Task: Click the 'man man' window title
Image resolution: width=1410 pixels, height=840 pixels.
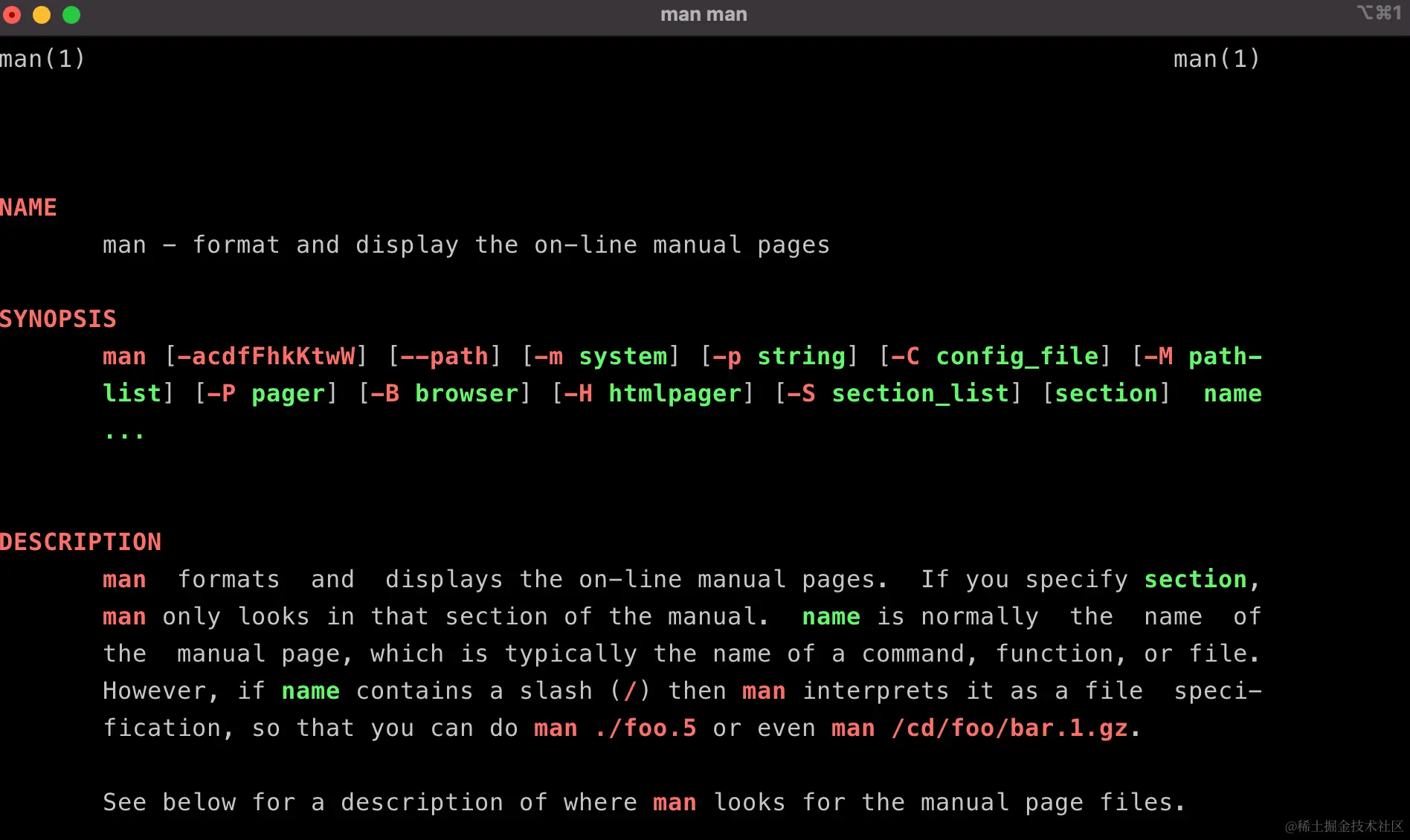Action: click(x=704, y=14)
